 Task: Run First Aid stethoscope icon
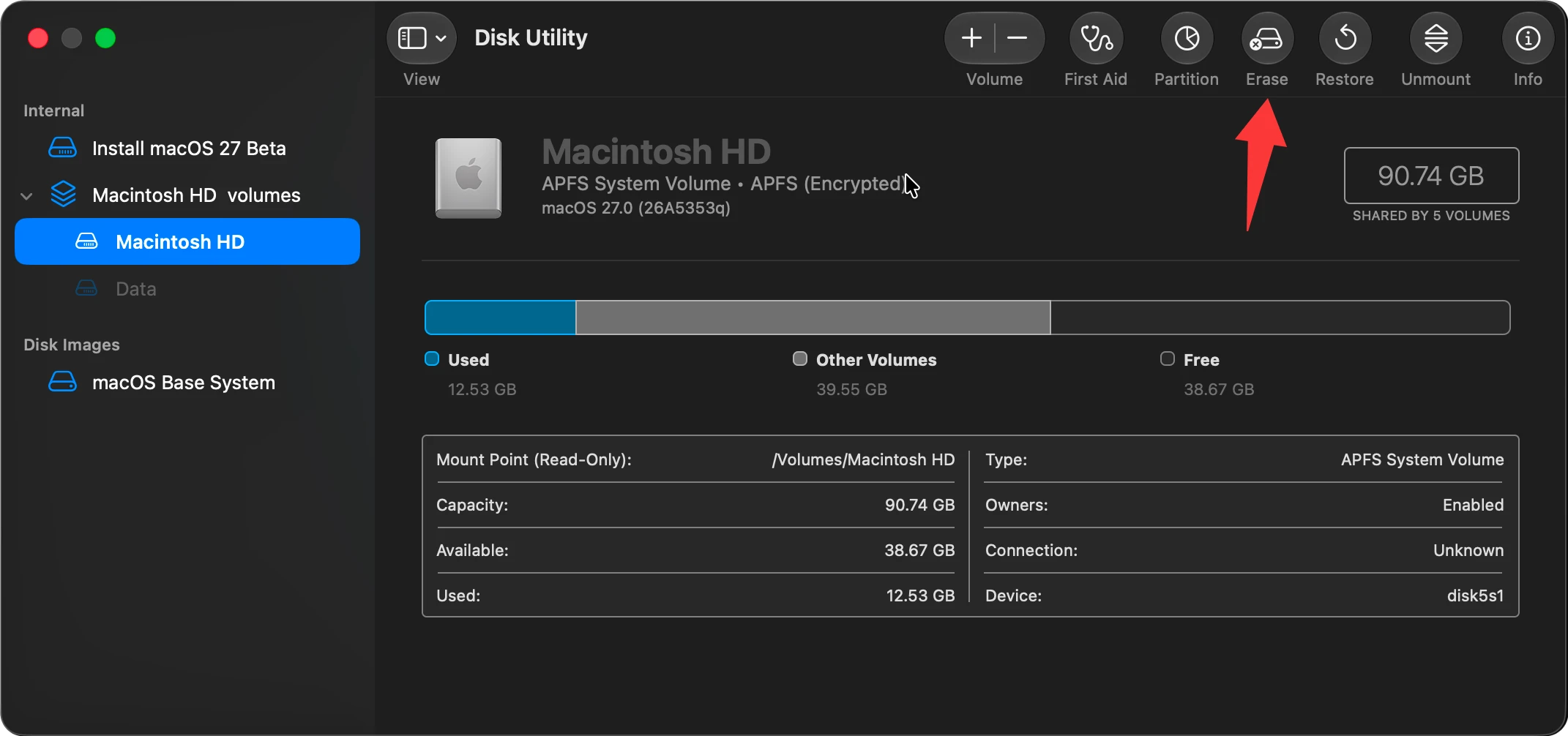pyautogui.click(x=1096, y=38)
